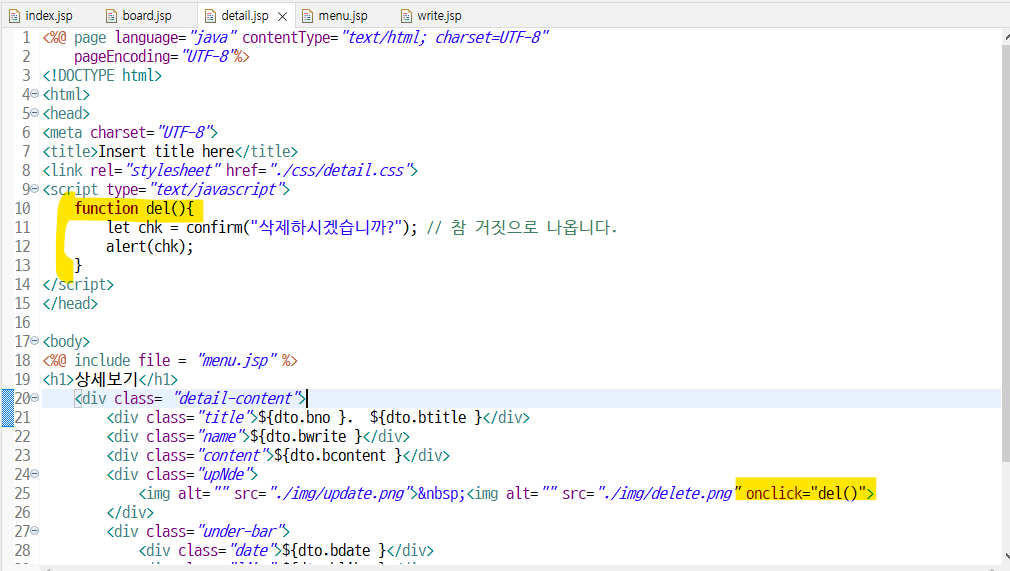Screen dimensions: 1010x571
Task: Click the comment '참 거짓으로 나옵니다.' on line 11
Action: coord(534,227)
